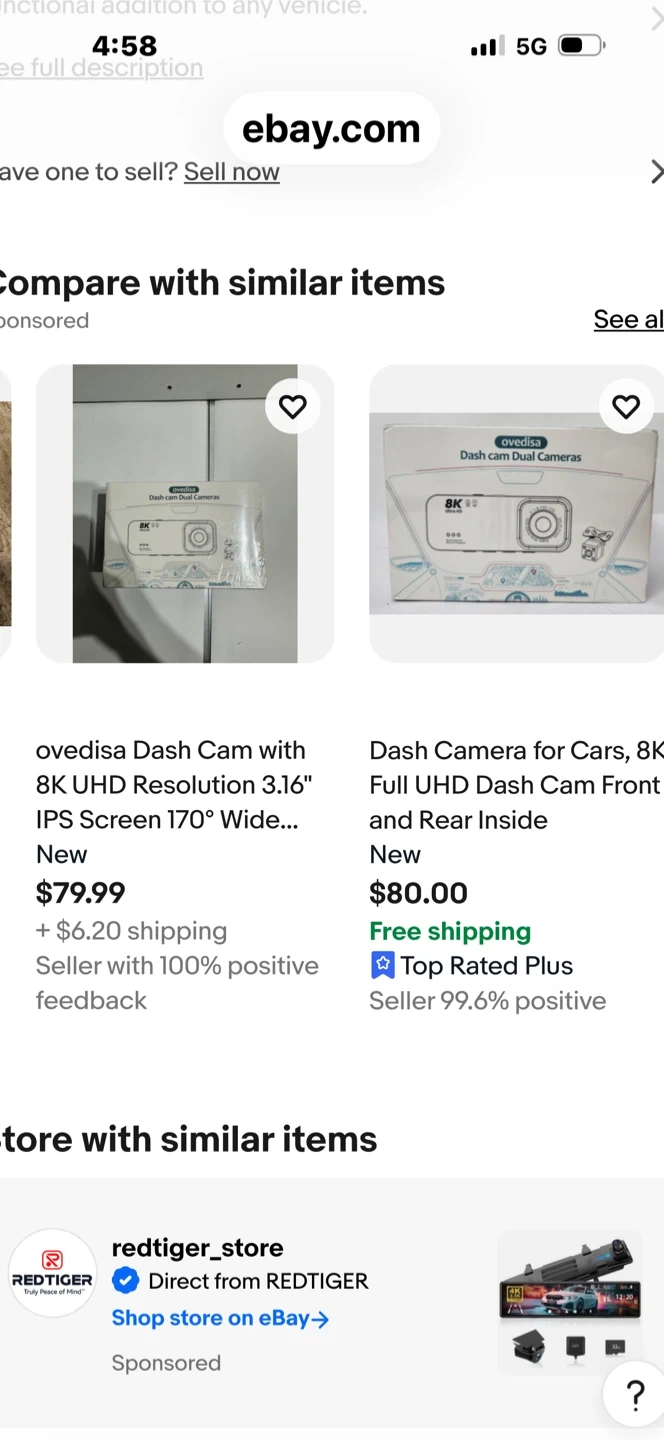This screenshot has height=1440, width=664.
Task: Tap the Top Rated Plus badge icon
Action: (x=382, y=965)
